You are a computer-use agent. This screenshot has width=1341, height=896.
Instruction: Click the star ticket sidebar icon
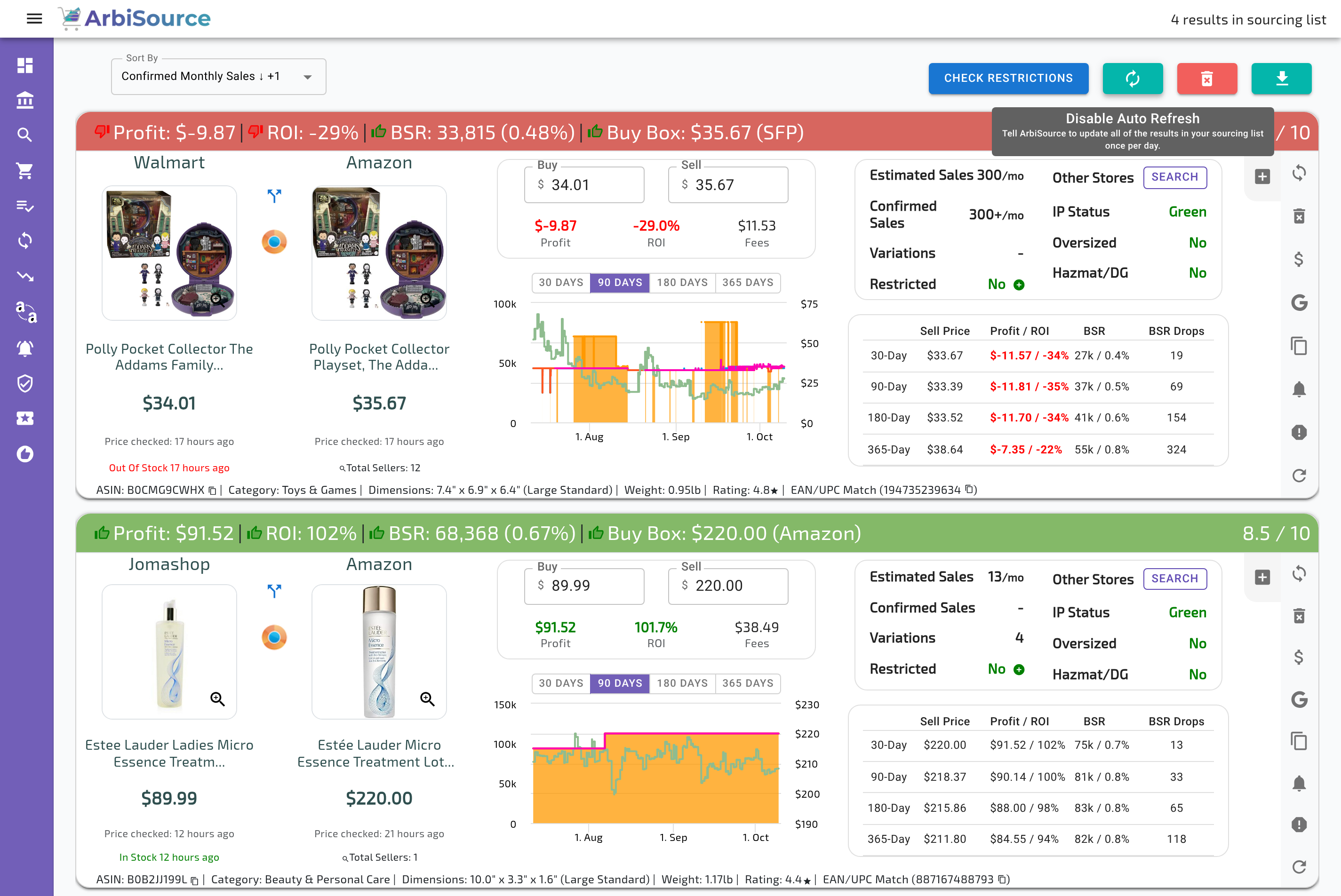click(25, 418)
